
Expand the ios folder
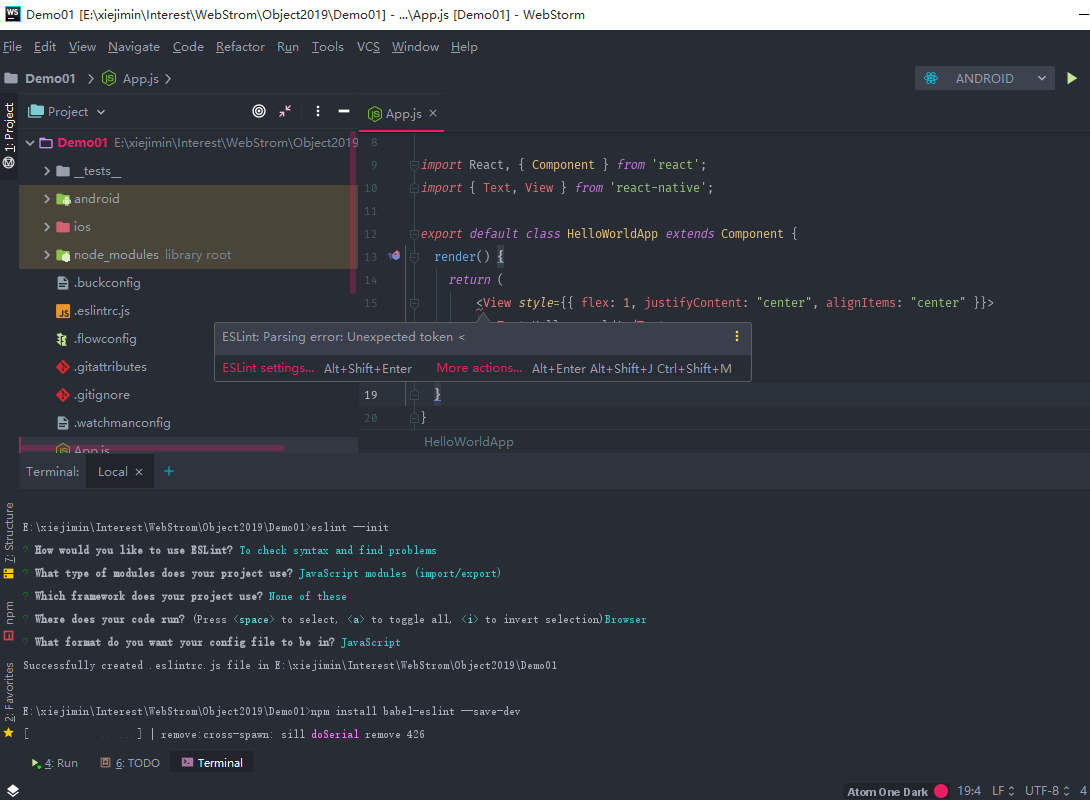(47, 227)
